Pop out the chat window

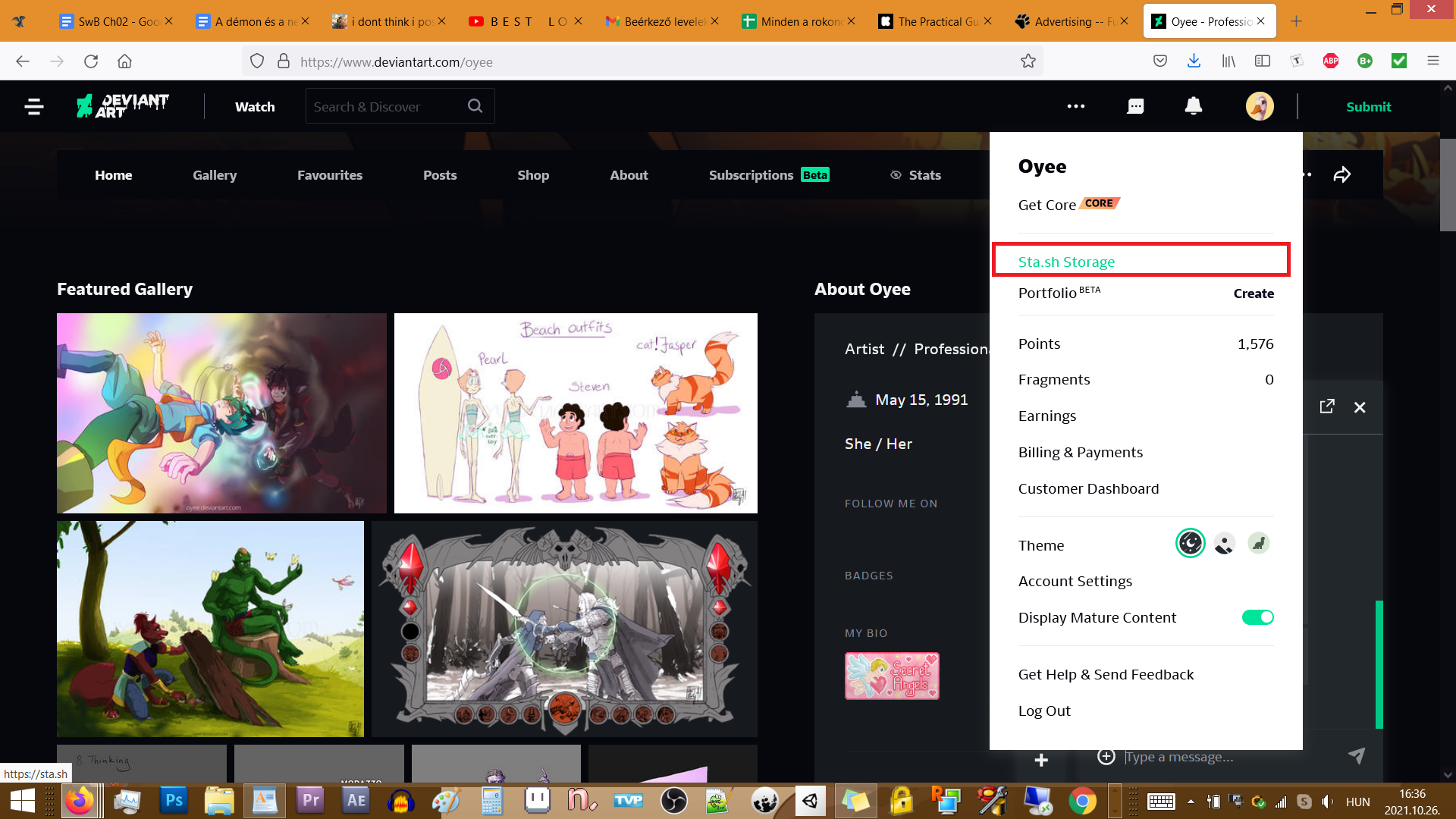click(x=1326, y=406)
